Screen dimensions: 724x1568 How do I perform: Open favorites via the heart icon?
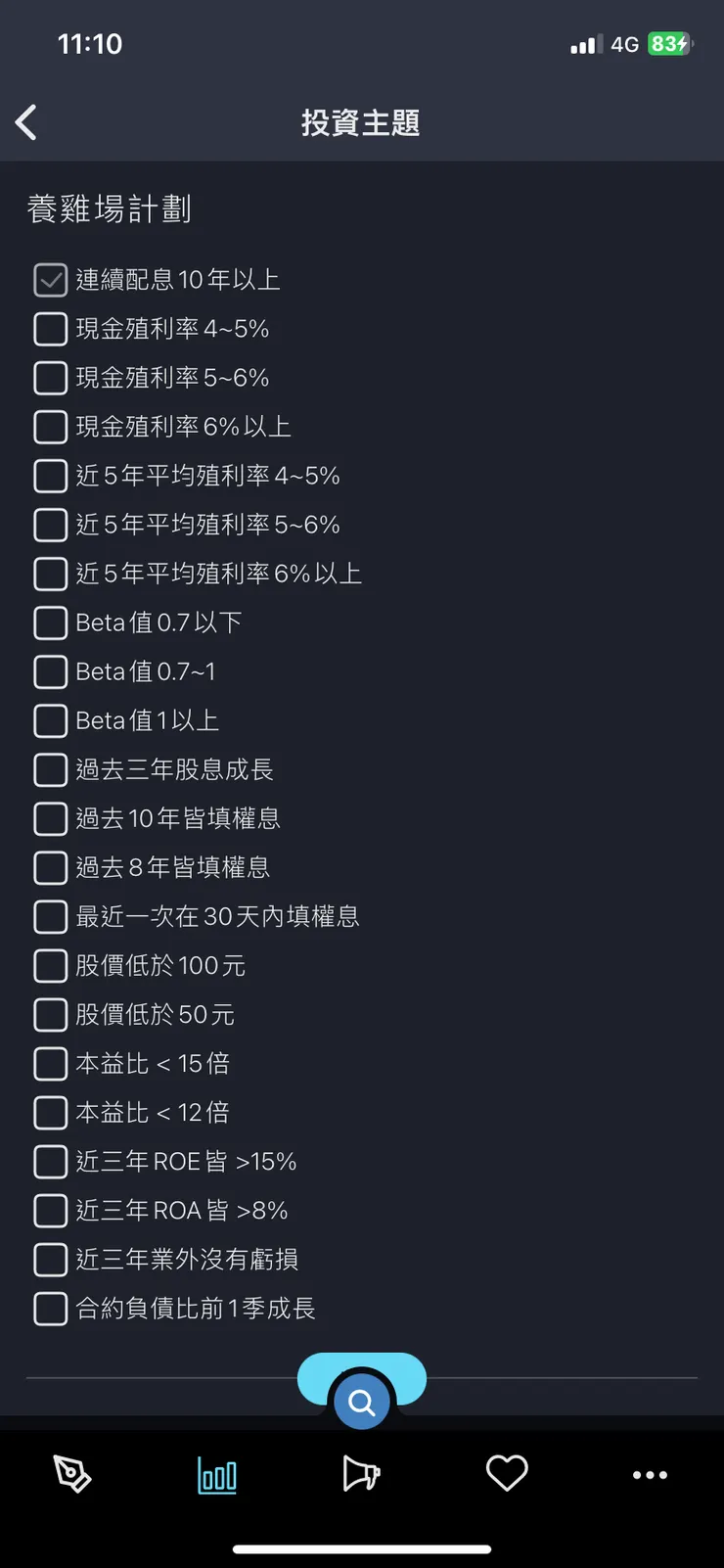point(507,1474)
